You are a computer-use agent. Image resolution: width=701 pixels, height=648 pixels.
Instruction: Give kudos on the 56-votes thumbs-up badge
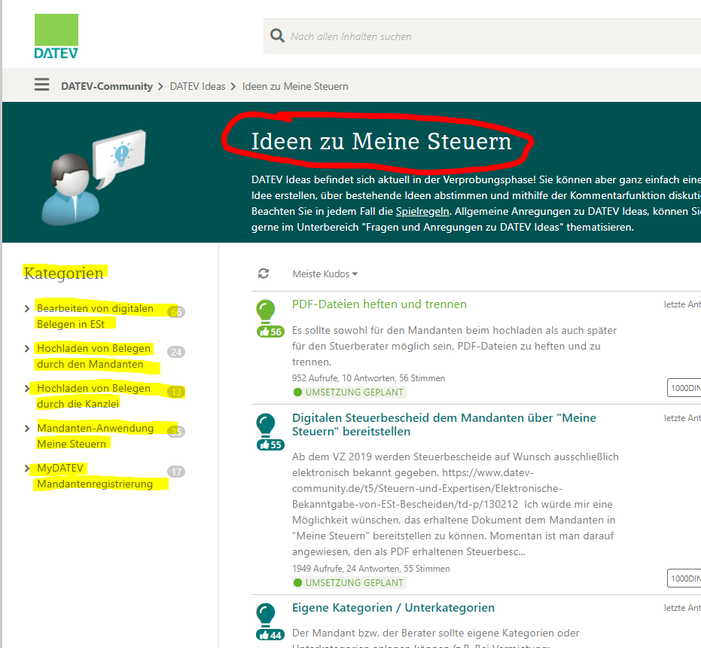pos(270,331)
